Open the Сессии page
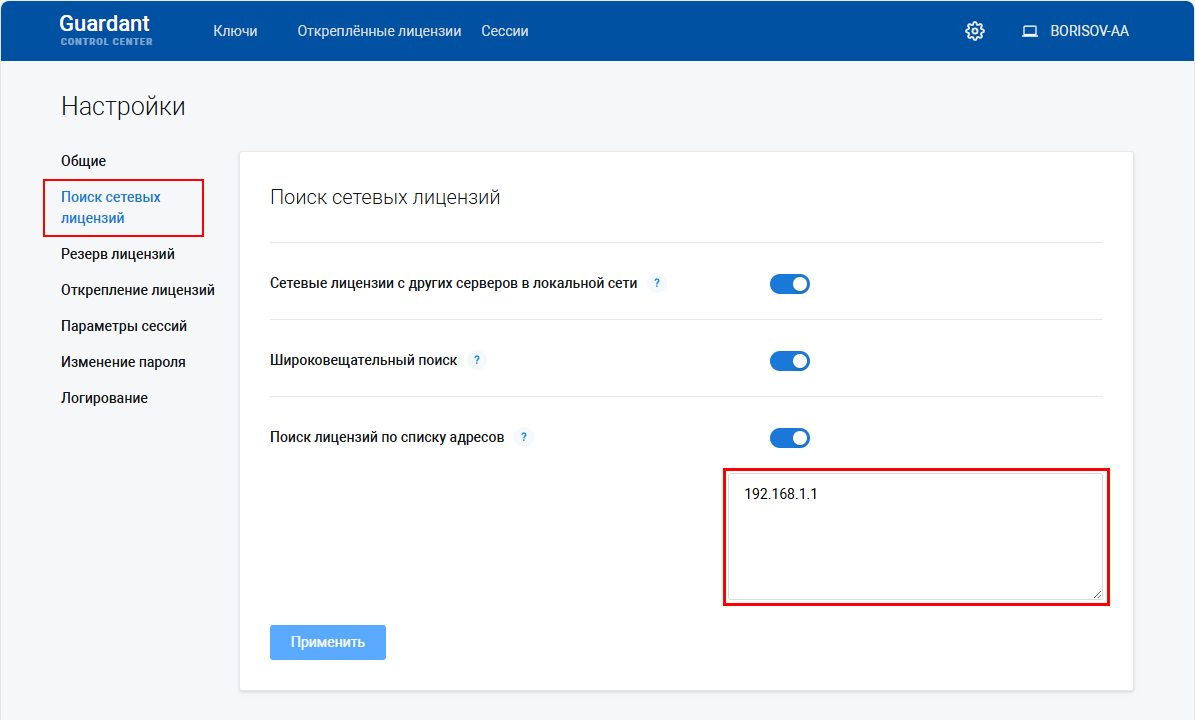 click(x=505, y=30)
